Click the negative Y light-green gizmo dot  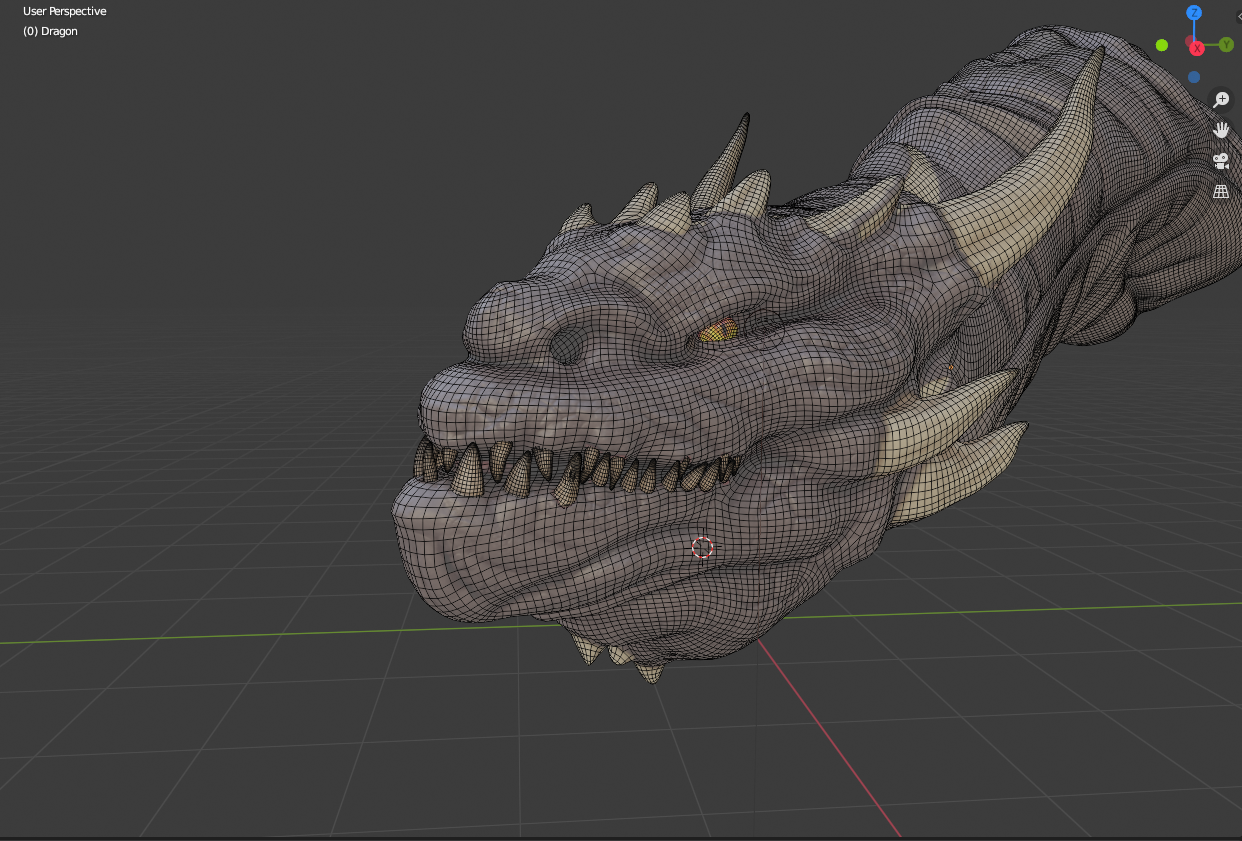pos(1162,45)
